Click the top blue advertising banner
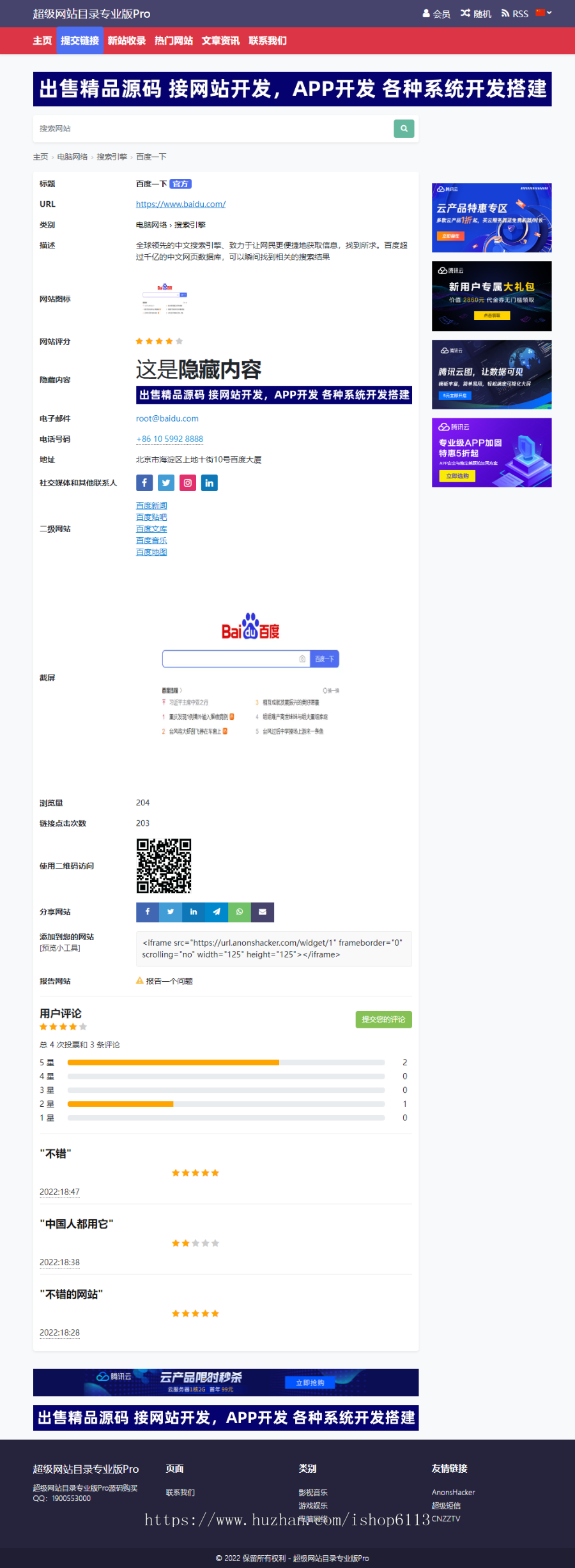The image size is (575, 1568). click(293, 89)
